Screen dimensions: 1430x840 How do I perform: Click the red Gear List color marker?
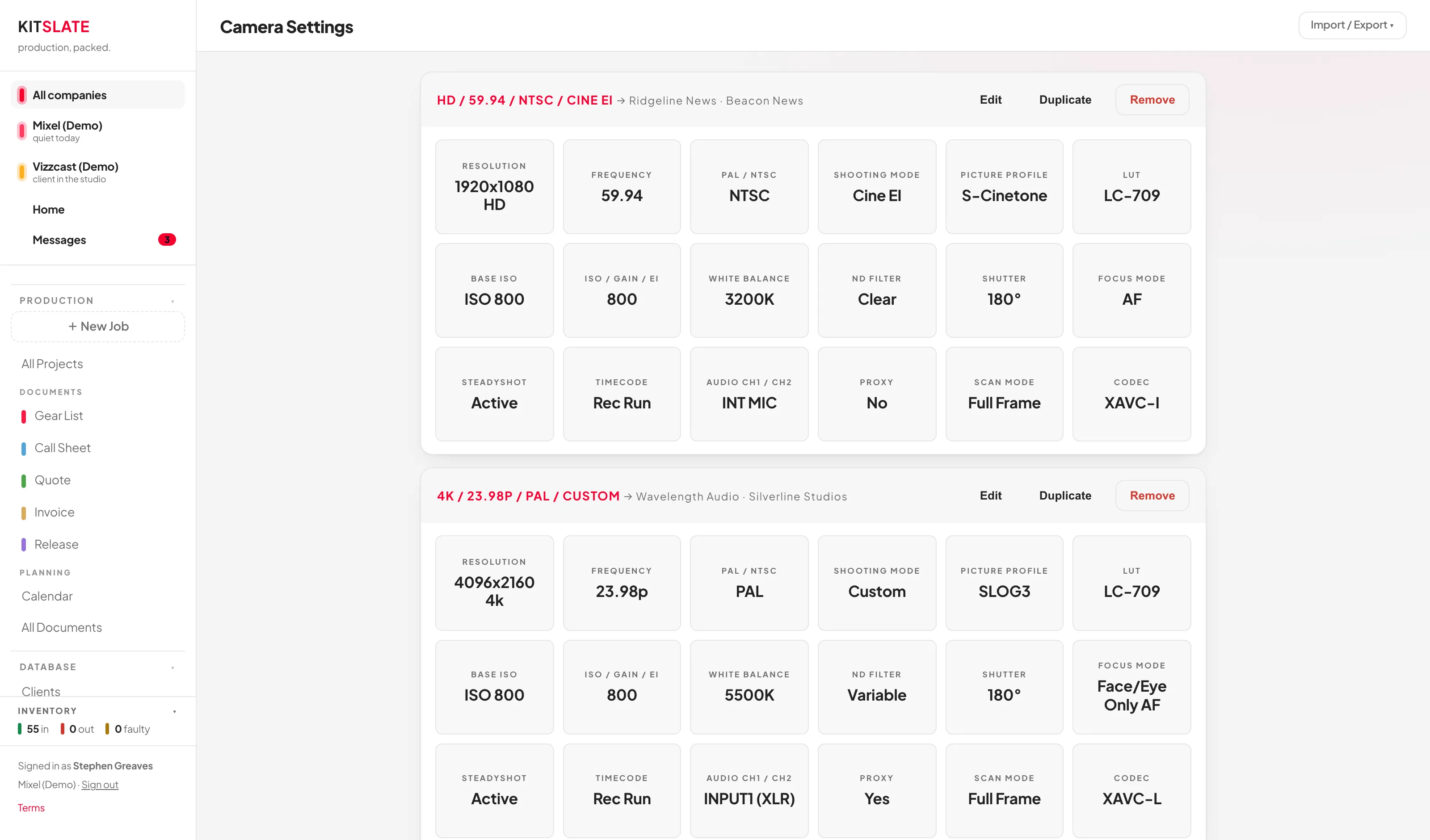(23, 416)
